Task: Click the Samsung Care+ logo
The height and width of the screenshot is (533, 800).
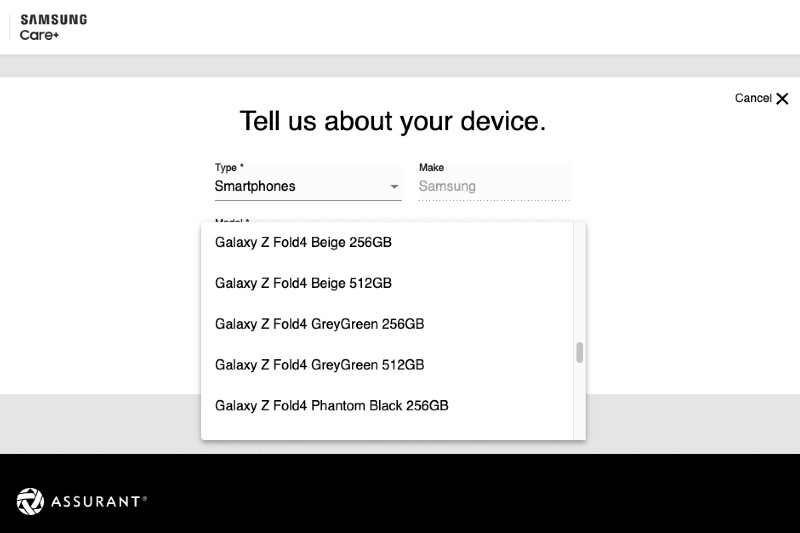Action: click(x=53, y=27)
